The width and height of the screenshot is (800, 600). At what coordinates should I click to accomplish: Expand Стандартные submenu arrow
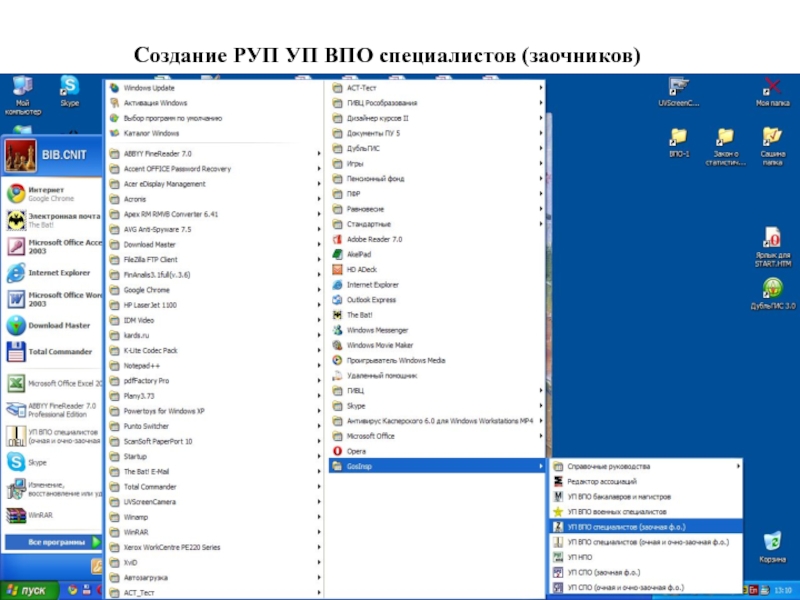point(540,224)
